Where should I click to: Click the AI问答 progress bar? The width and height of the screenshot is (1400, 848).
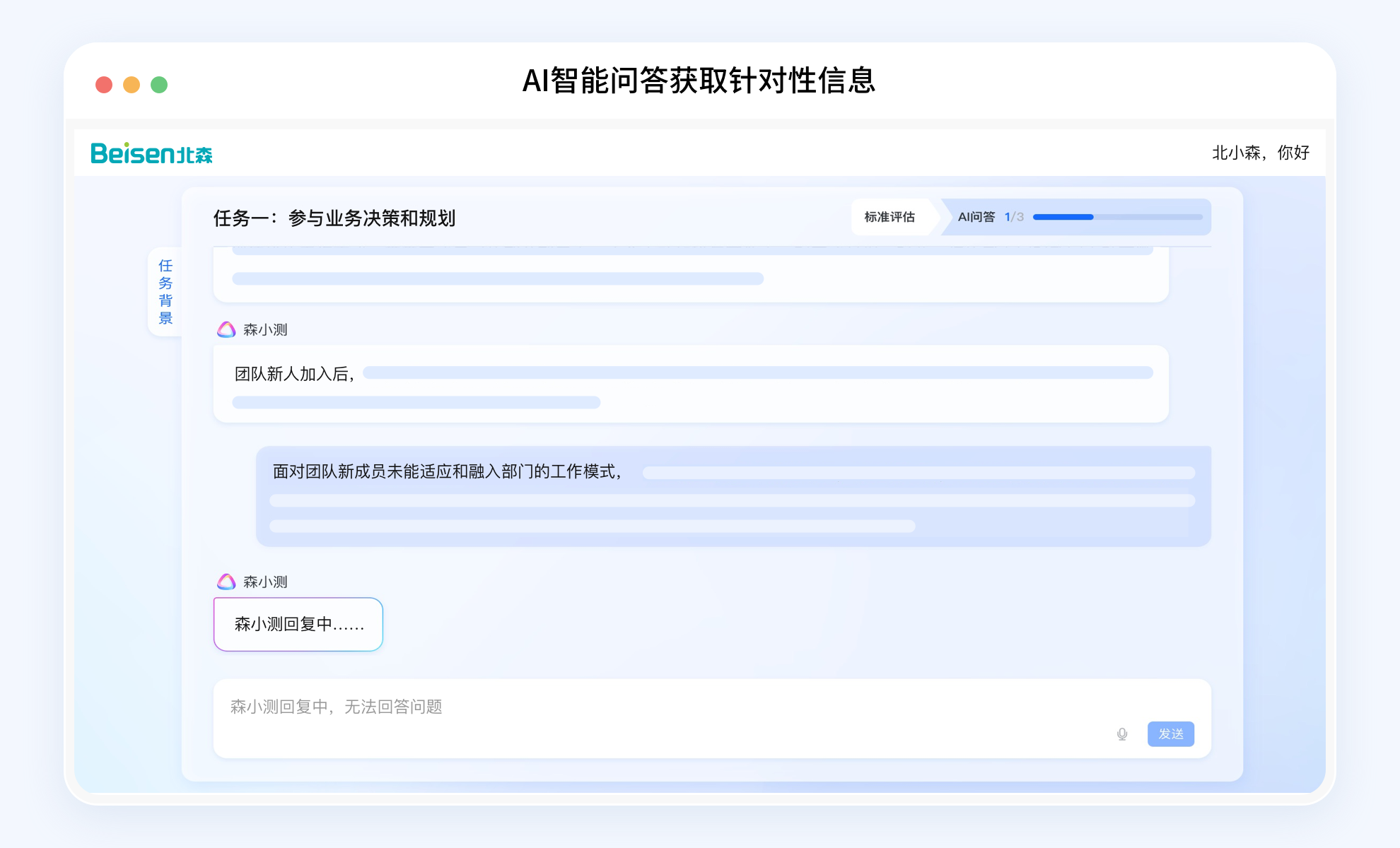tap(1117, 217)
